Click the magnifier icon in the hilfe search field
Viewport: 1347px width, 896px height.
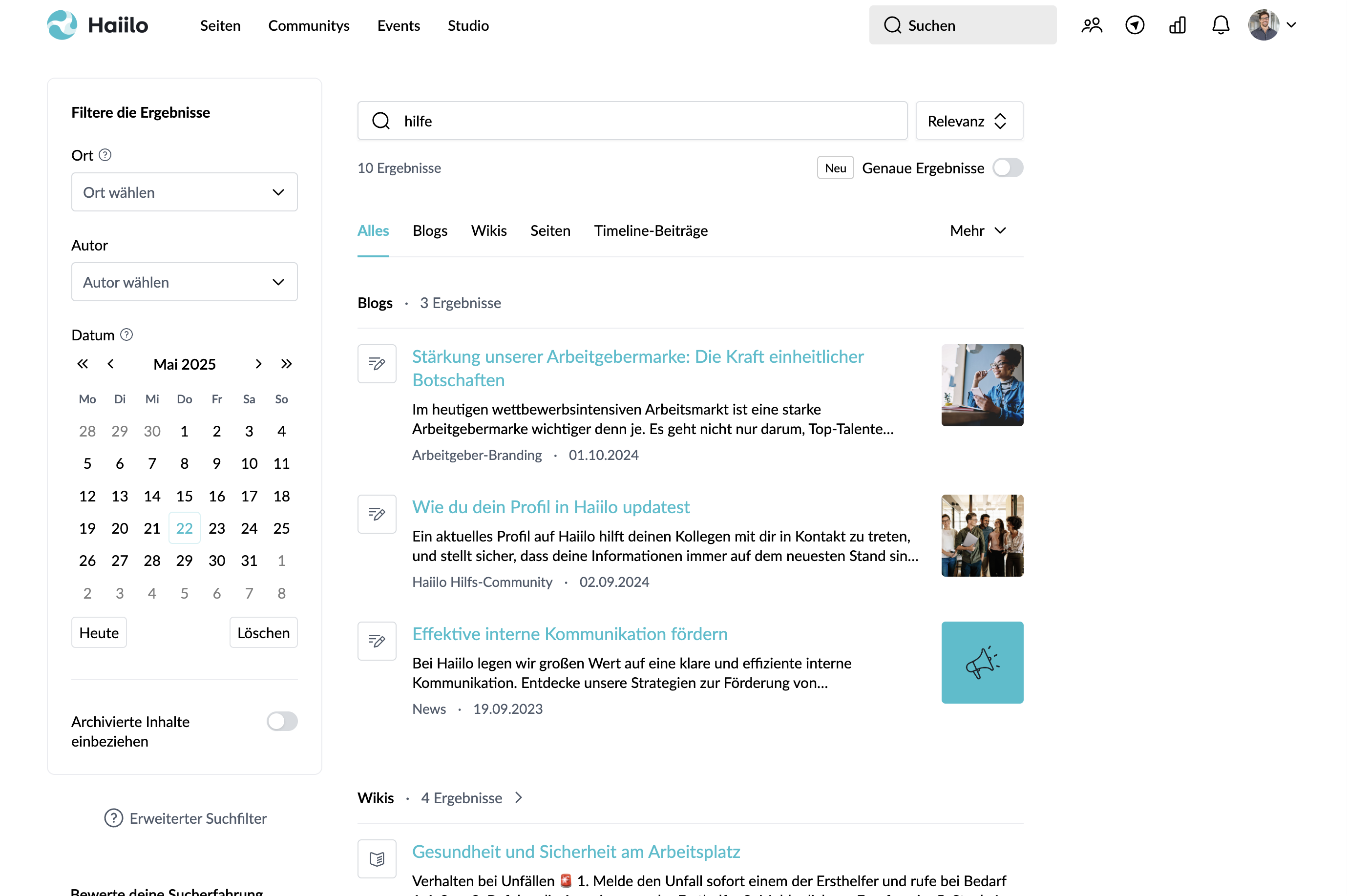click(380, 121)
